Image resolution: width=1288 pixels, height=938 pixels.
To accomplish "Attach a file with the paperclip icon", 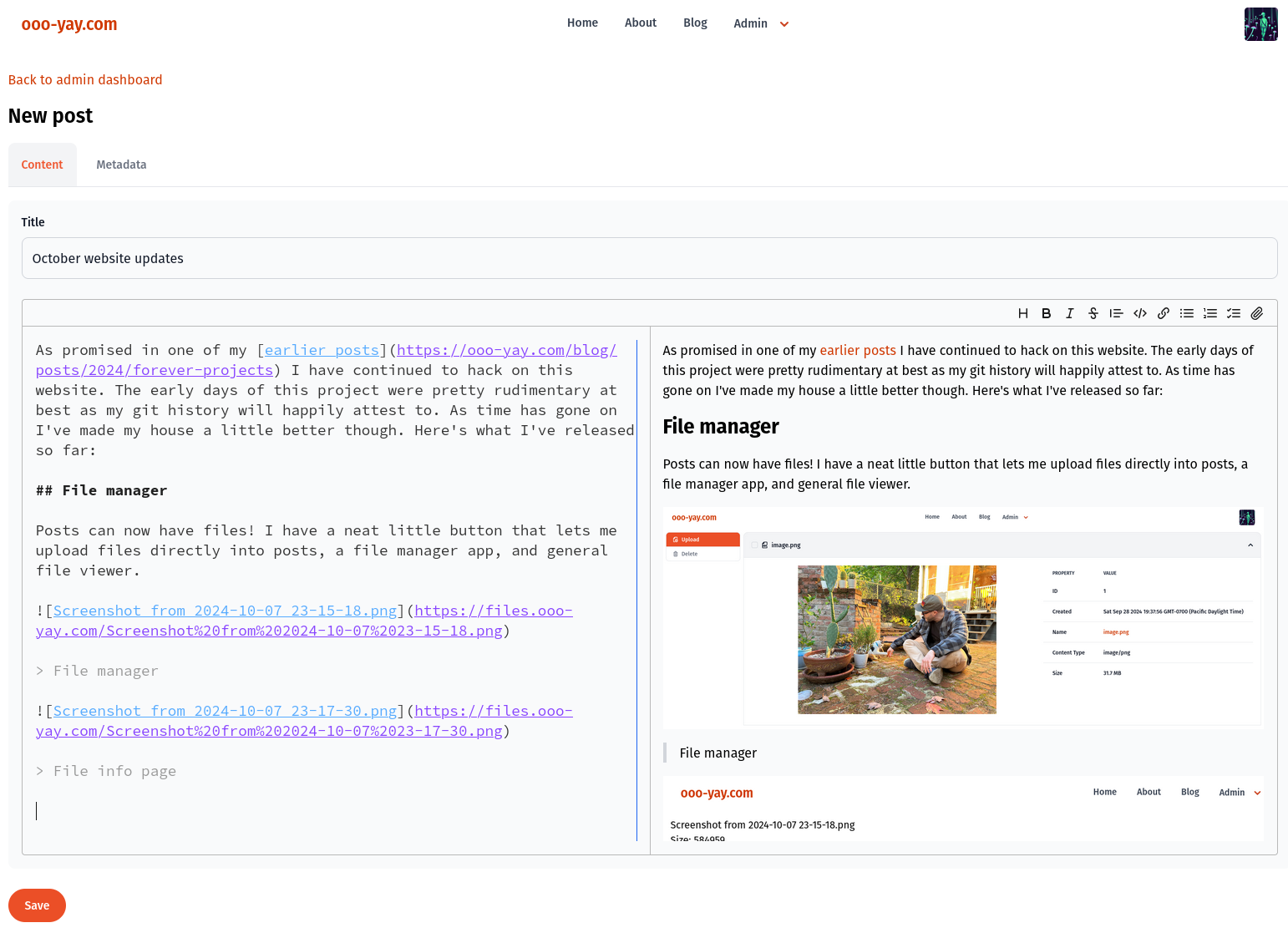I will tap(1256, 313).
